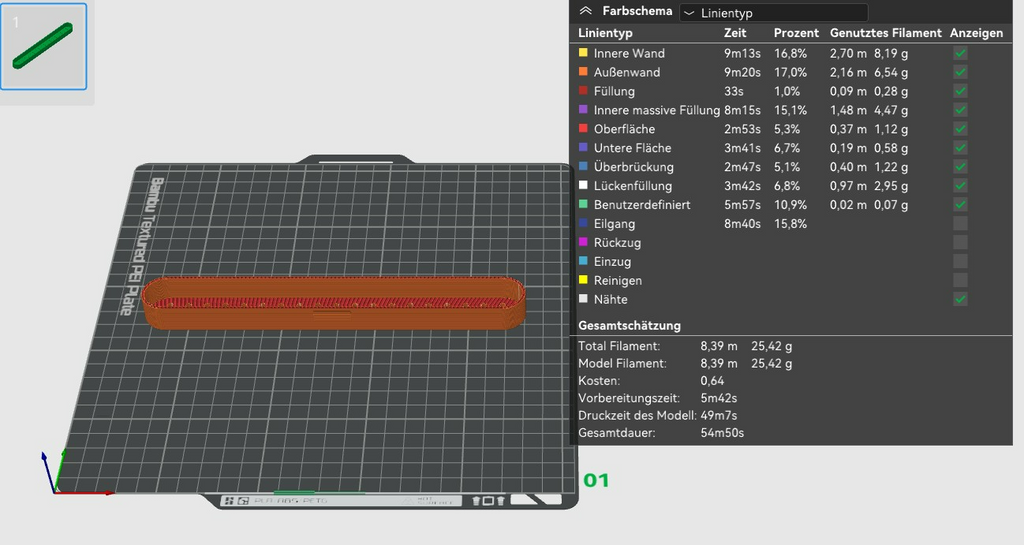This screenshot has height=545, width=1024.
Task: Click the dropdown arrow beside Linientyp
Action: pos(689,13)
